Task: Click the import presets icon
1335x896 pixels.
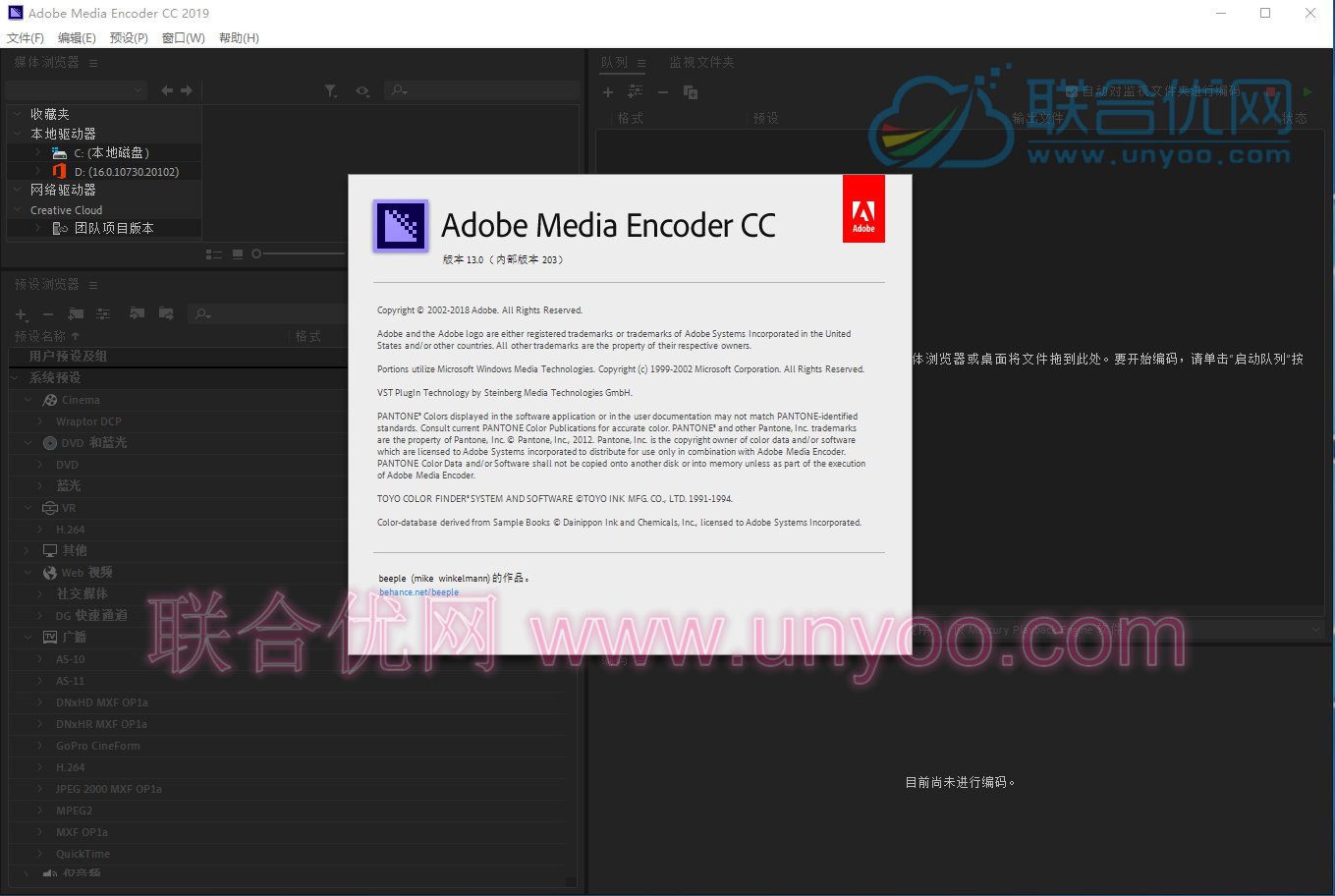Action: pyautogui.click(x=138, y=314)
